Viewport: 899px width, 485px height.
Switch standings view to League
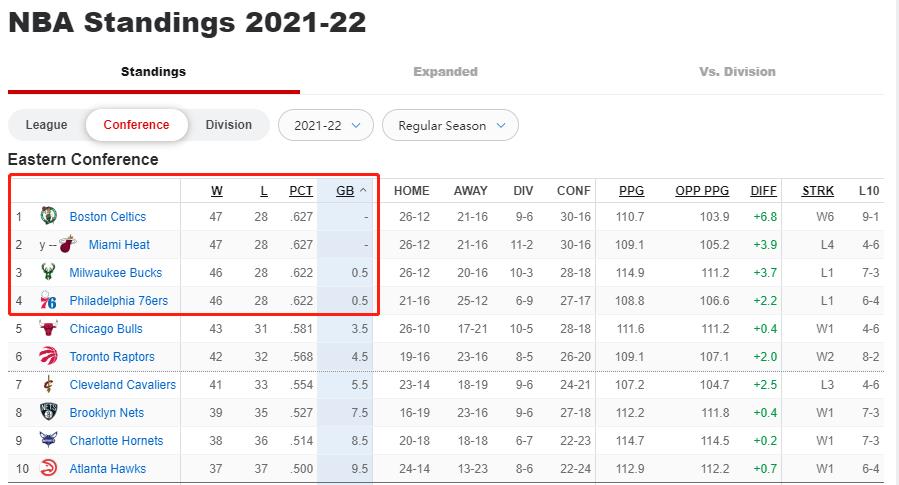point(46,125)
